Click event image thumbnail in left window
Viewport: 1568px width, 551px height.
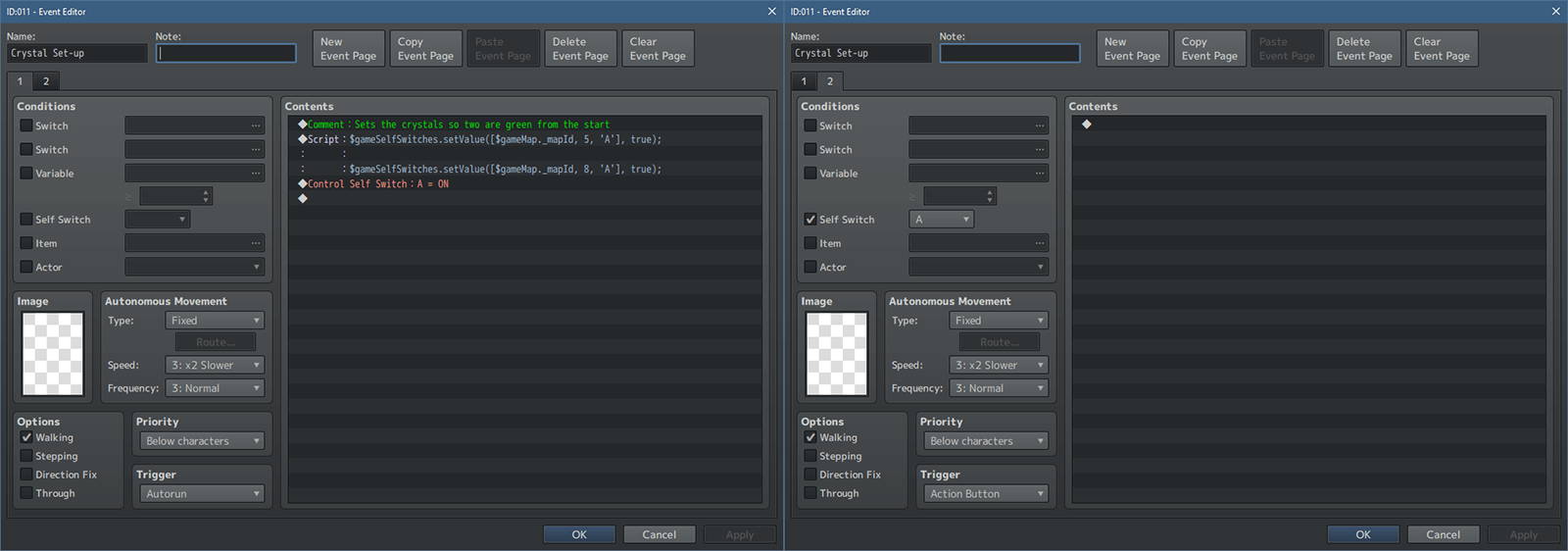tap(53, 354)
